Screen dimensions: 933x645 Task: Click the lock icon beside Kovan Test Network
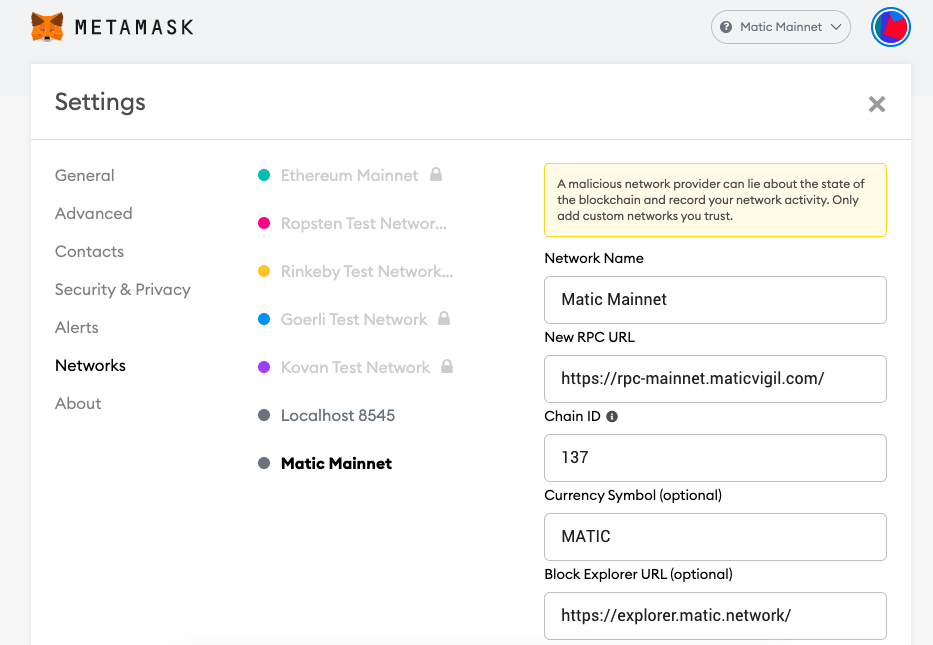(x=447, y=367)
